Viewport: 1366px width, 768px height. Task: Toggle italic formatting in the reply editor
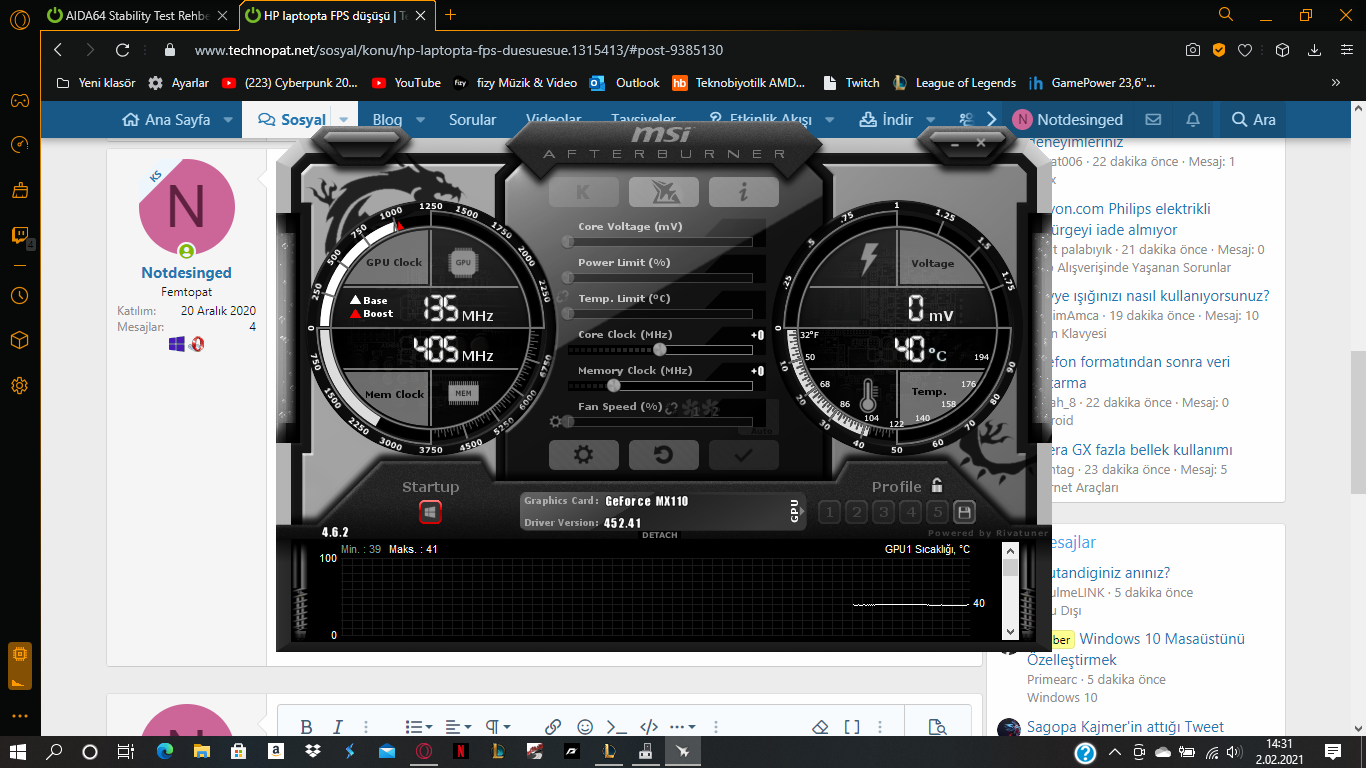[x=338, y=727]
